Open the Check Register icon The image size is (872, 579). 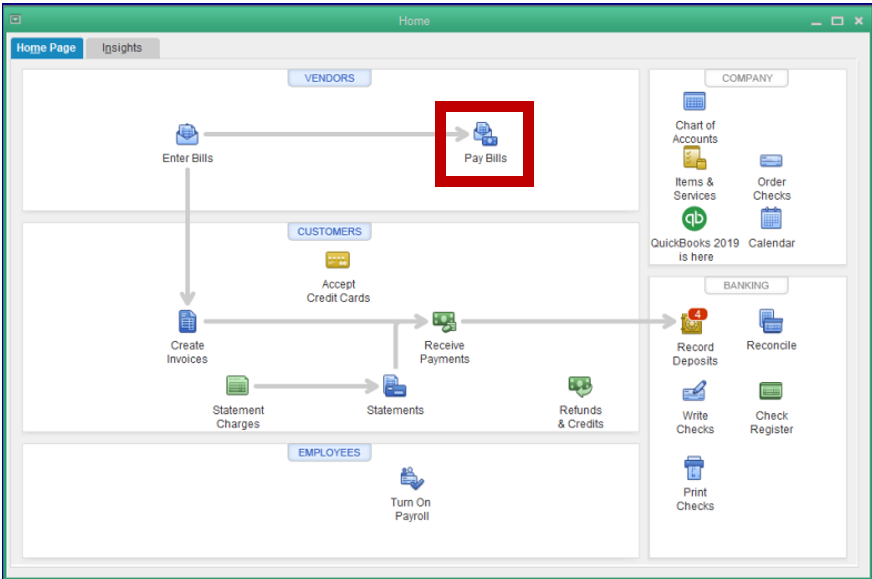[x=771, y=391]
